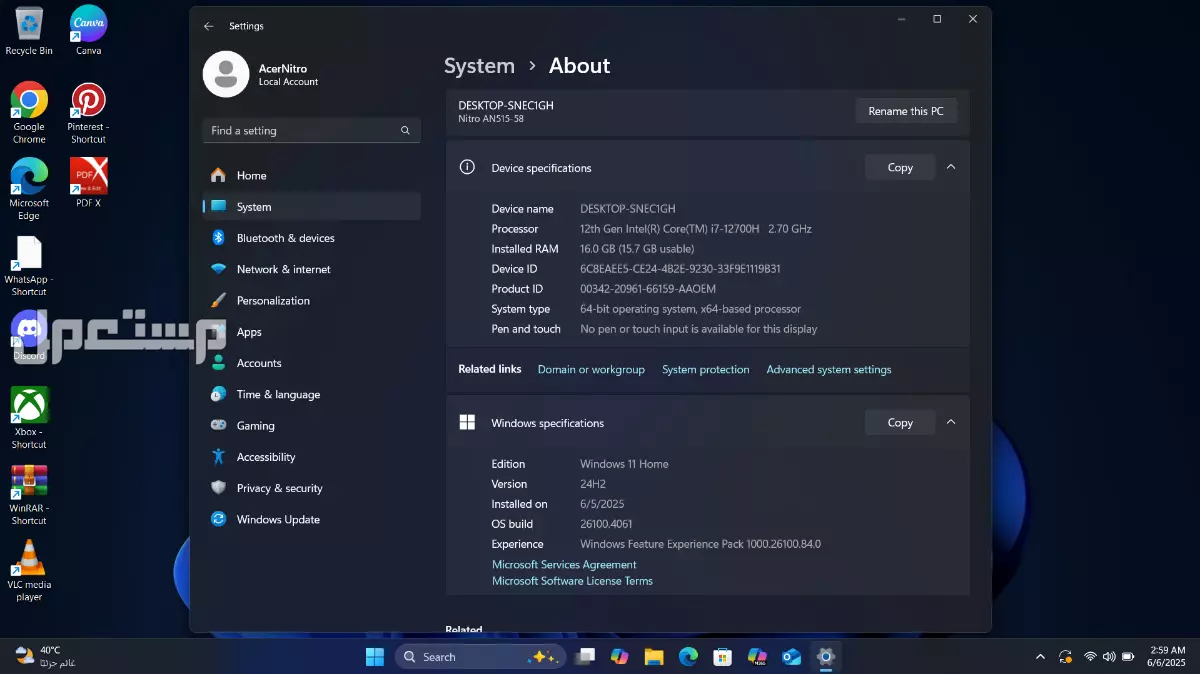Viewport: 1200px width, 674px height.
Task: Click the Rename this PC button
Action: coord(906,111)
